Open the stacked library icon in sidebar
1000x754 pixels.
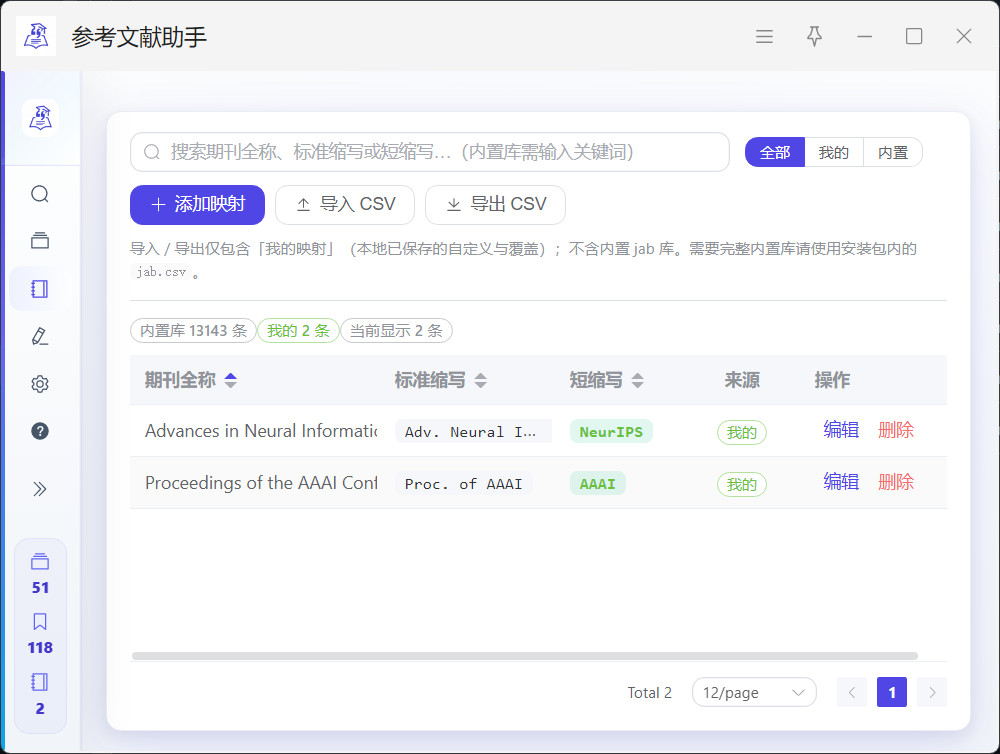[x=40, y=241]
